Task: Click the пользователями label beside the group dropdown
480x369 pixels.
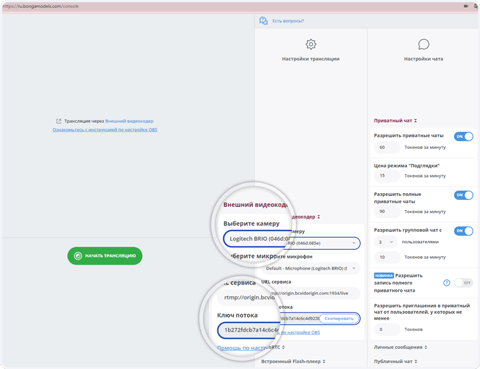Action: pos(420,242)
